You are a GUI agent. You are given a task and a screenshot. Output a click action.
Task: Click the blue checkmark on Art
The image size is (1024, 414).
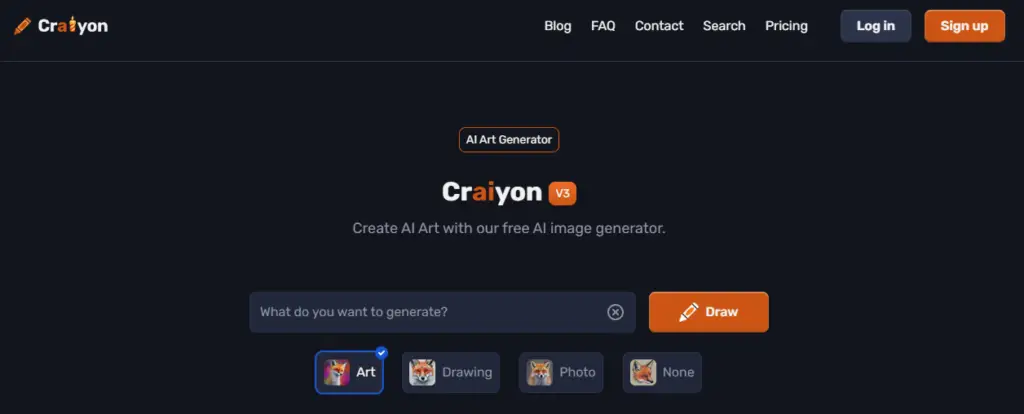[x=381, y=353]
